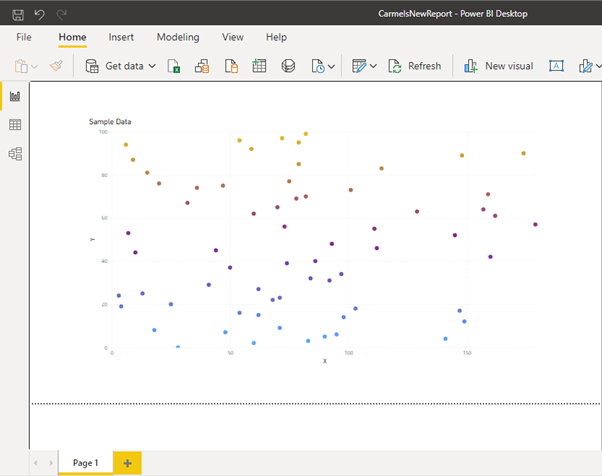Open the Enter data table icon
The width and height of the screenshot is (602, 476).
259,66
